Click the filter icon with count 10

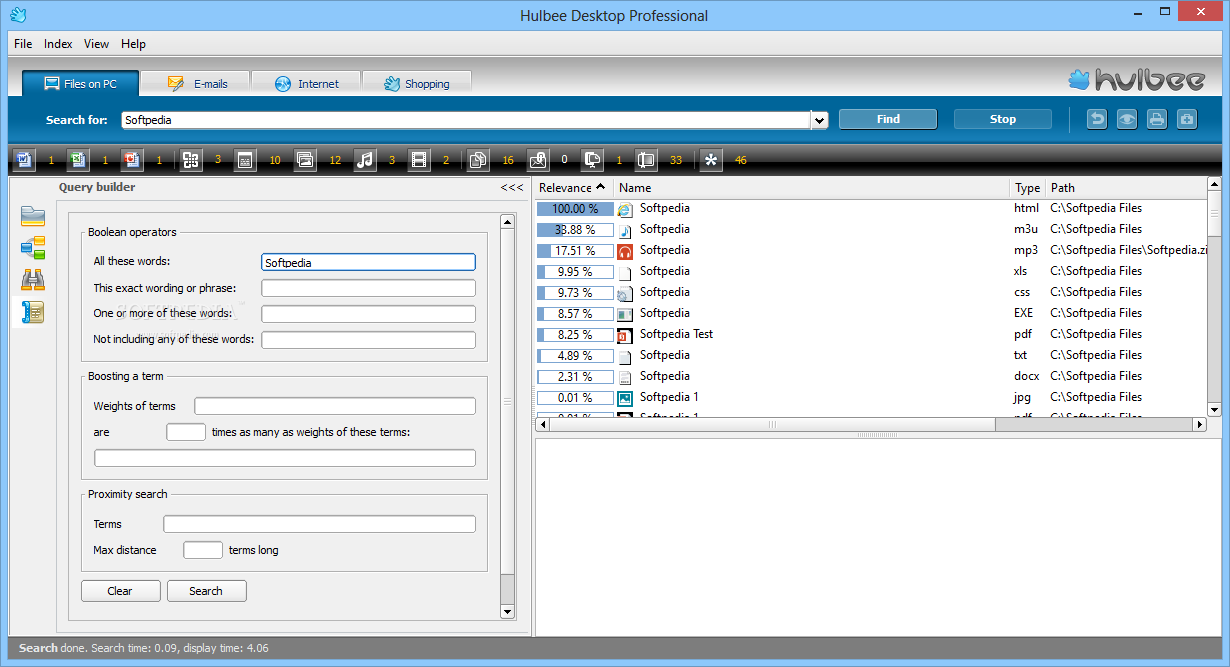[245, 160]
